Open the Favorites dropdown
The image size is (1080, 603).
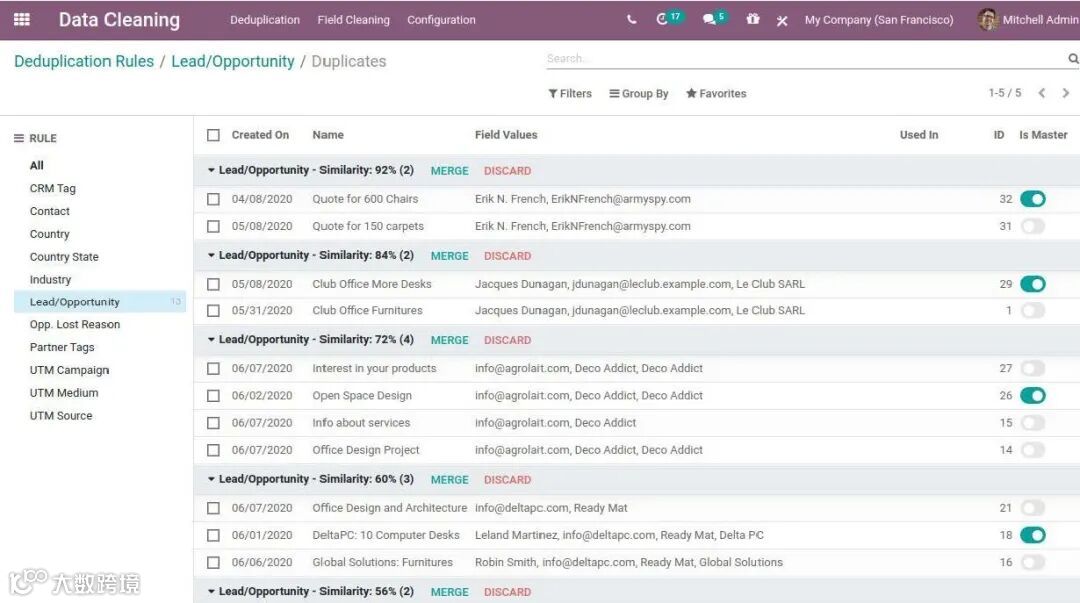[716, 94]
